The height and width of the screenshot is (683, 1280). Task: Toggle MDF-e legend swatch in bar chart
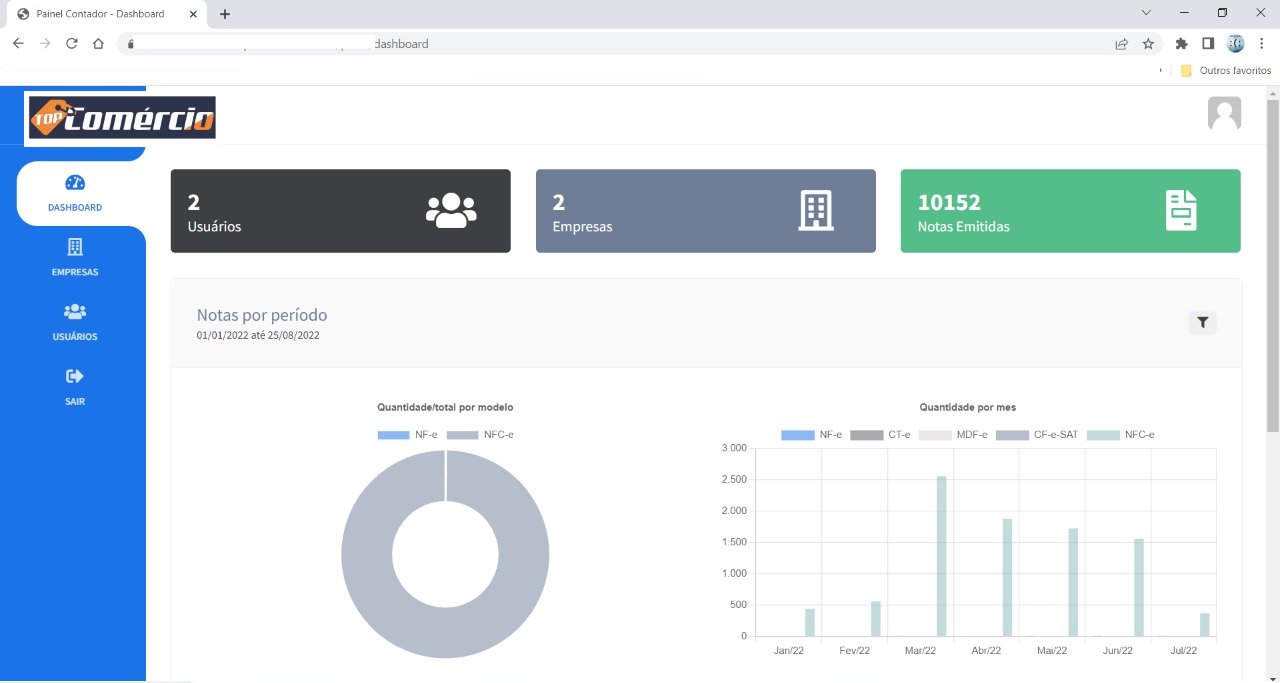935,435
